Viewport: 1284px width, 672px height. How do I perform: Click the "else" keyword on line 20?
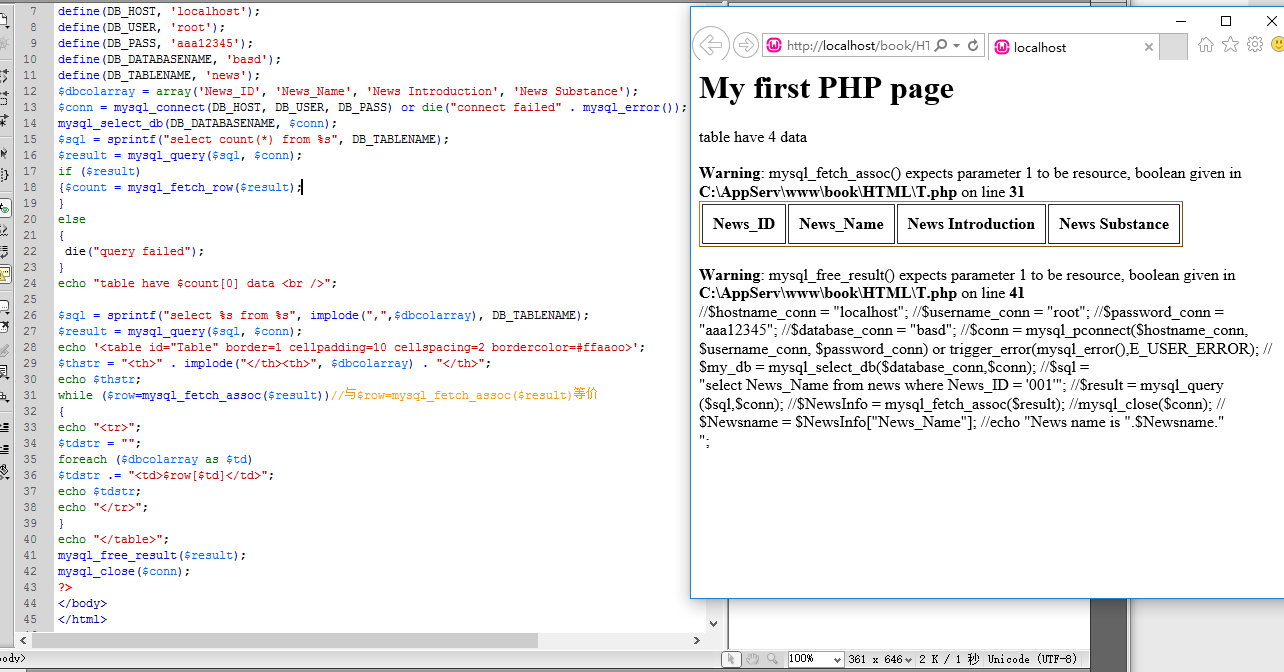[72, 219]
